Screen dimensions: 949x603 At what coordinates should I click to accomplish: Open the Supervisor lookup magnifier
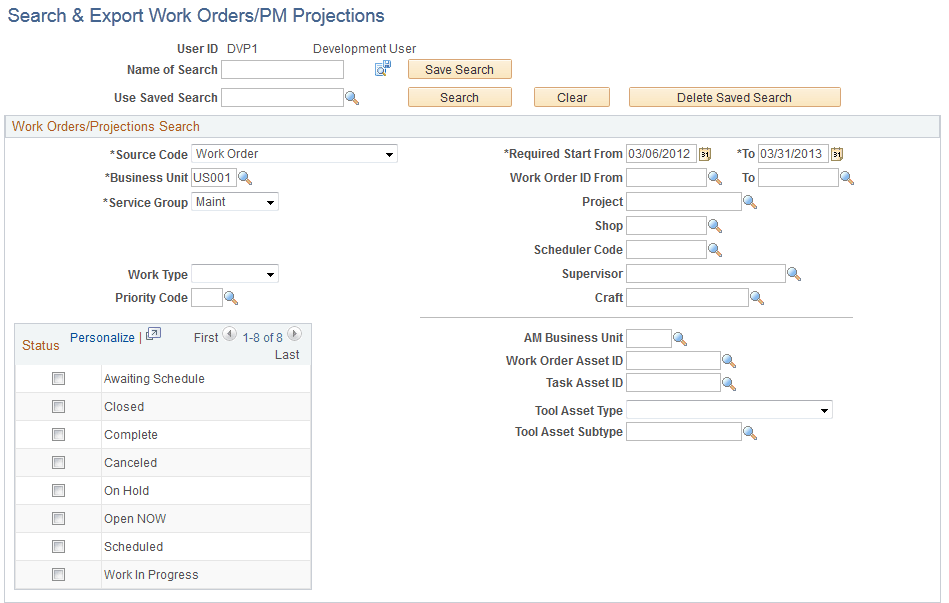794,273
